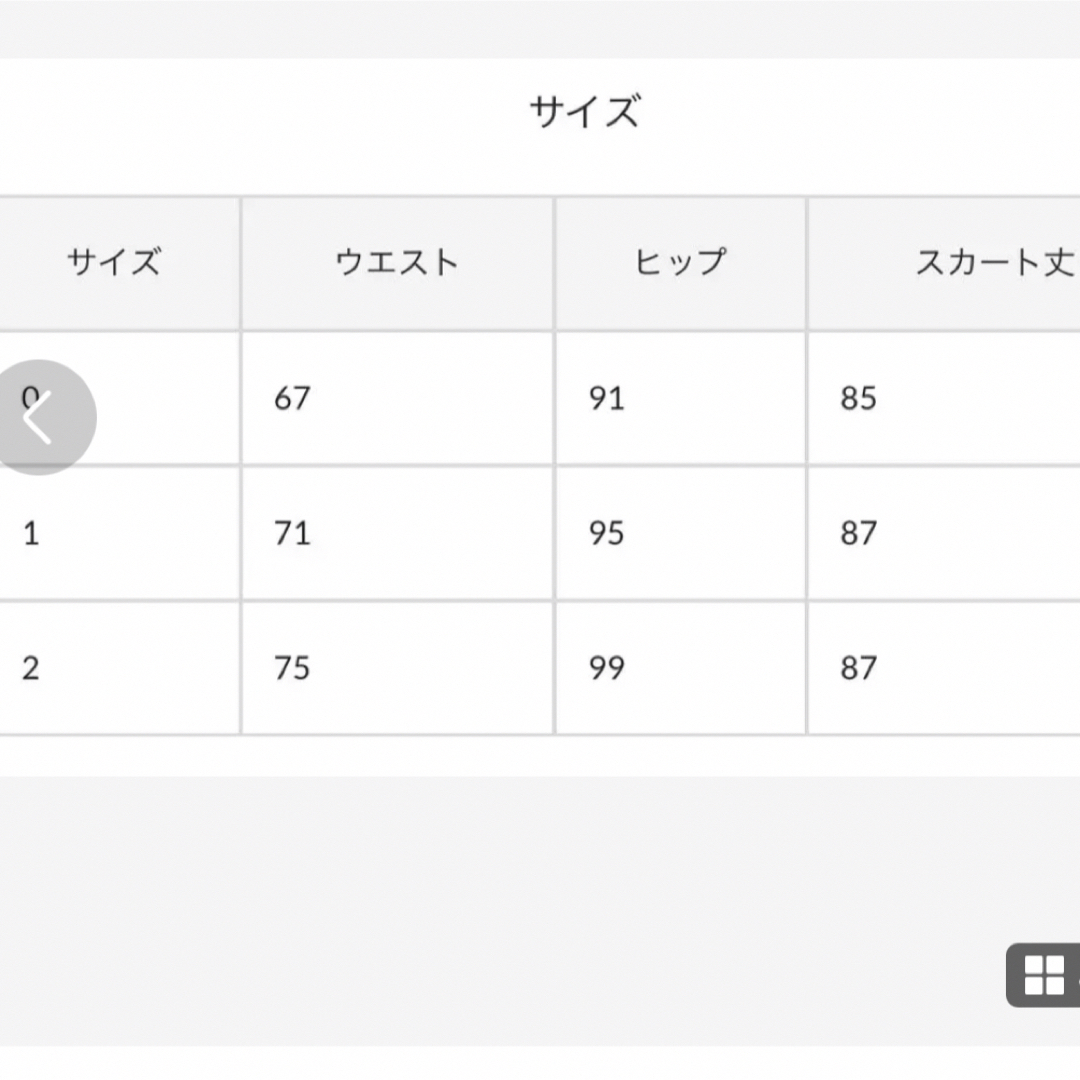Select skirt length 87 in size 1 row
The height and width of the screenshot is (1080, 1080).
point(944,534)
